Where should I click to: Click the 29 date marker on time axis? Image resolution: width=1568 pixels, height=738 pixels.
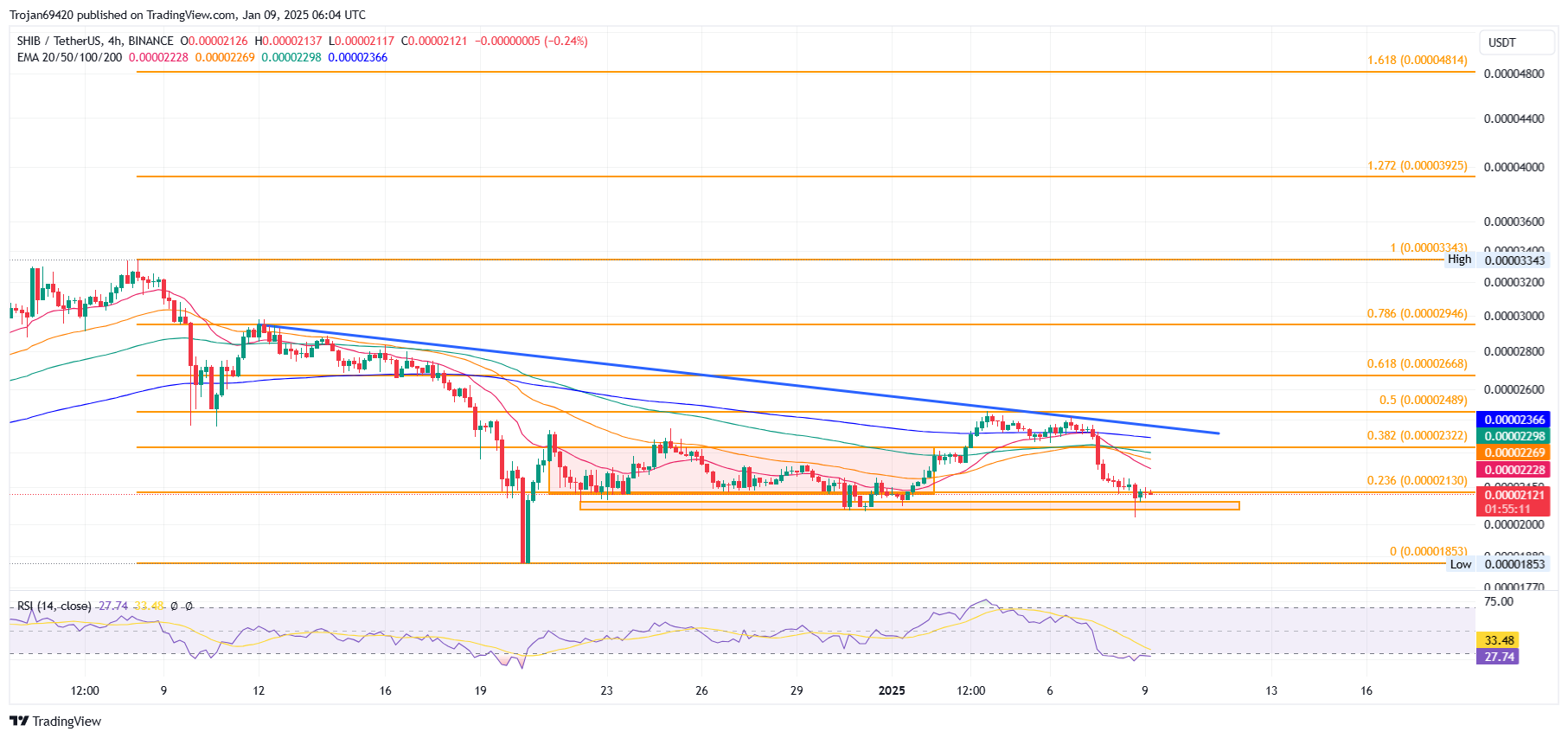(797, 690)
